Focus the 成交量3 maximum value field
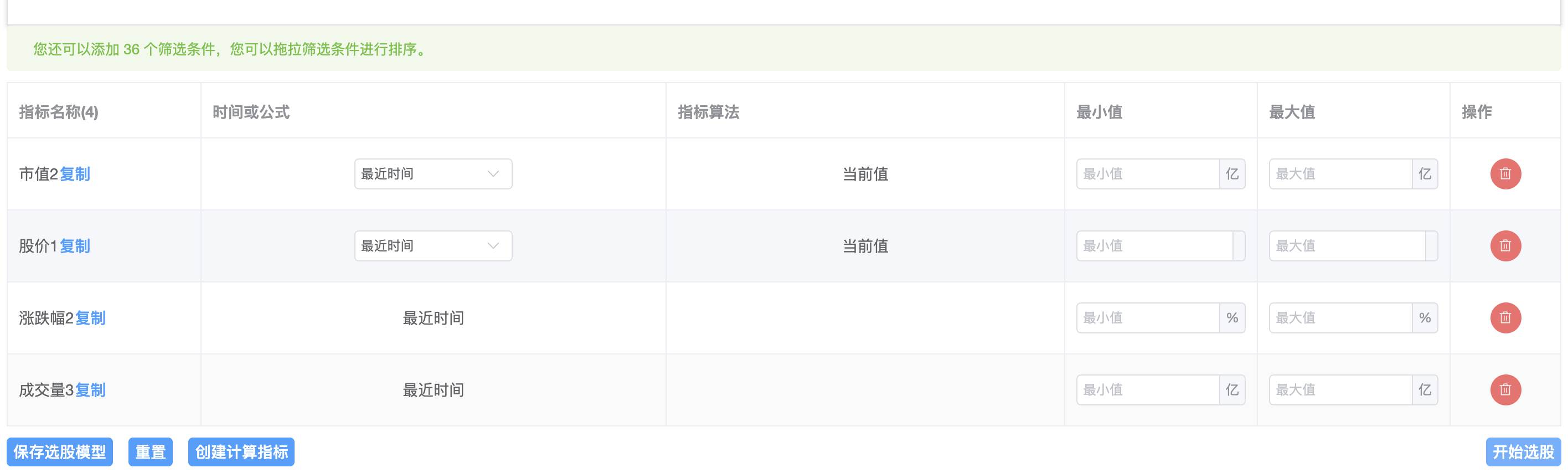This screenshot has height=473, width=1568. (1340, 389)
